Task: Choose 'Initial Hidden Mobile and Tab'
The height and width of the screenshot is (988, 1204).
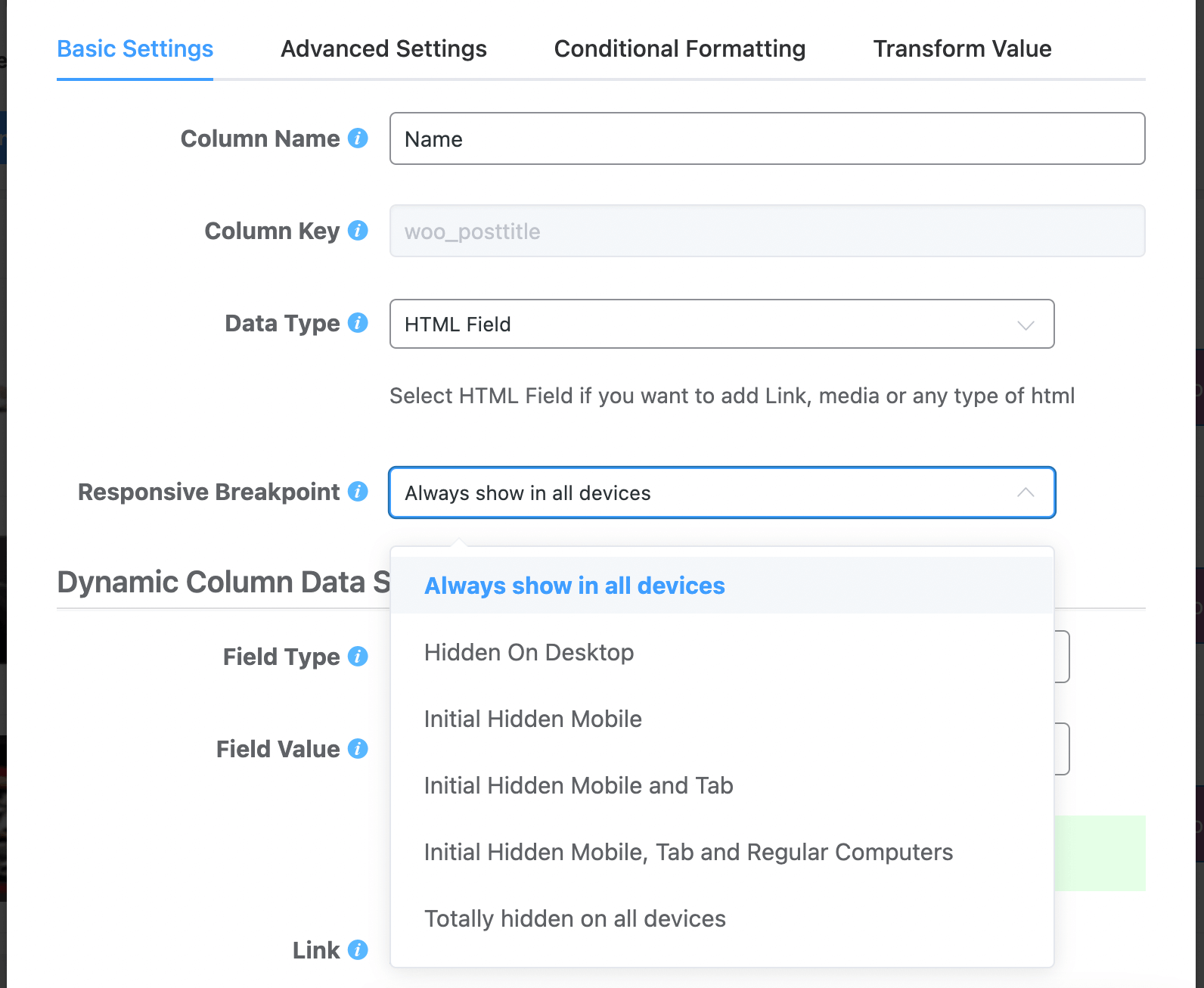Action: (x=579, y=785)
